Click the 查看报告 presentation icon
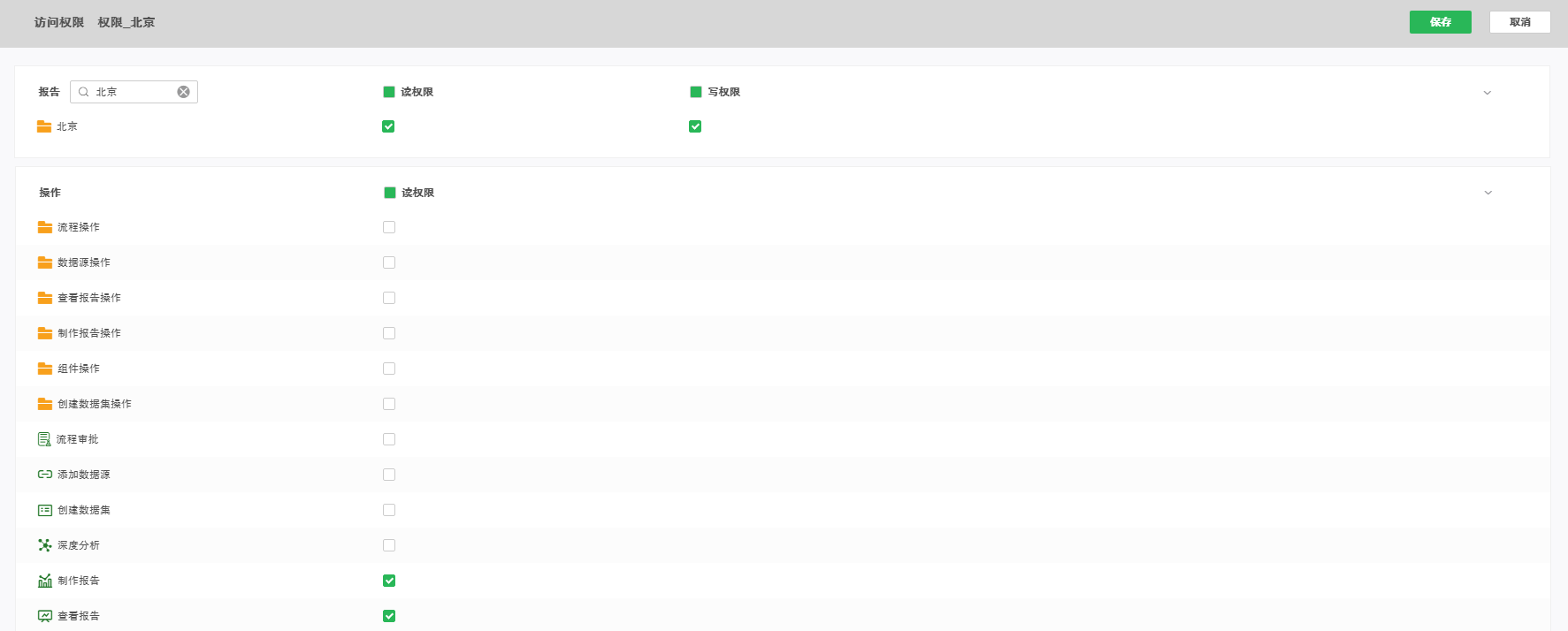The width and height of the screenshot is (1568, 631). tap(44, 616)
